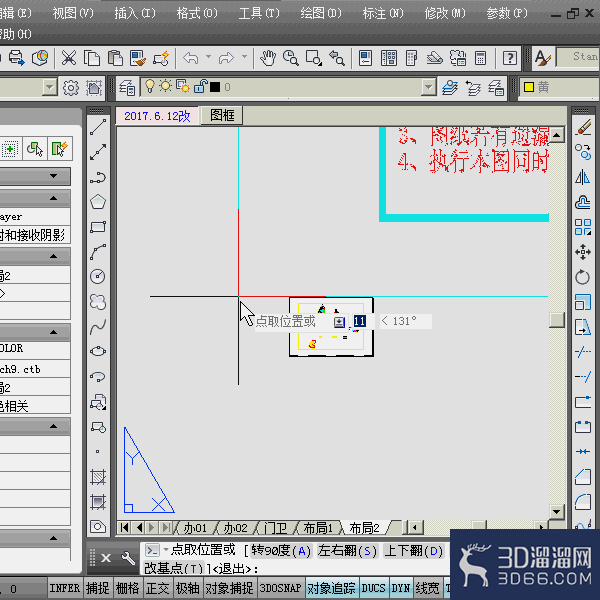
Task: Disable the 对象追踪 status toggle
Action: (x=333, y=588)
